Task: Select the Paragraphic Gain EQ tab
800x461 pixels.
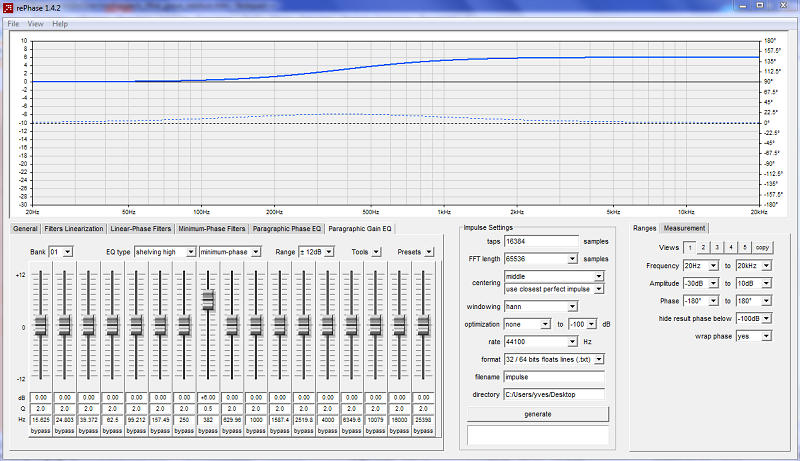Action: (x=360, y=228)
